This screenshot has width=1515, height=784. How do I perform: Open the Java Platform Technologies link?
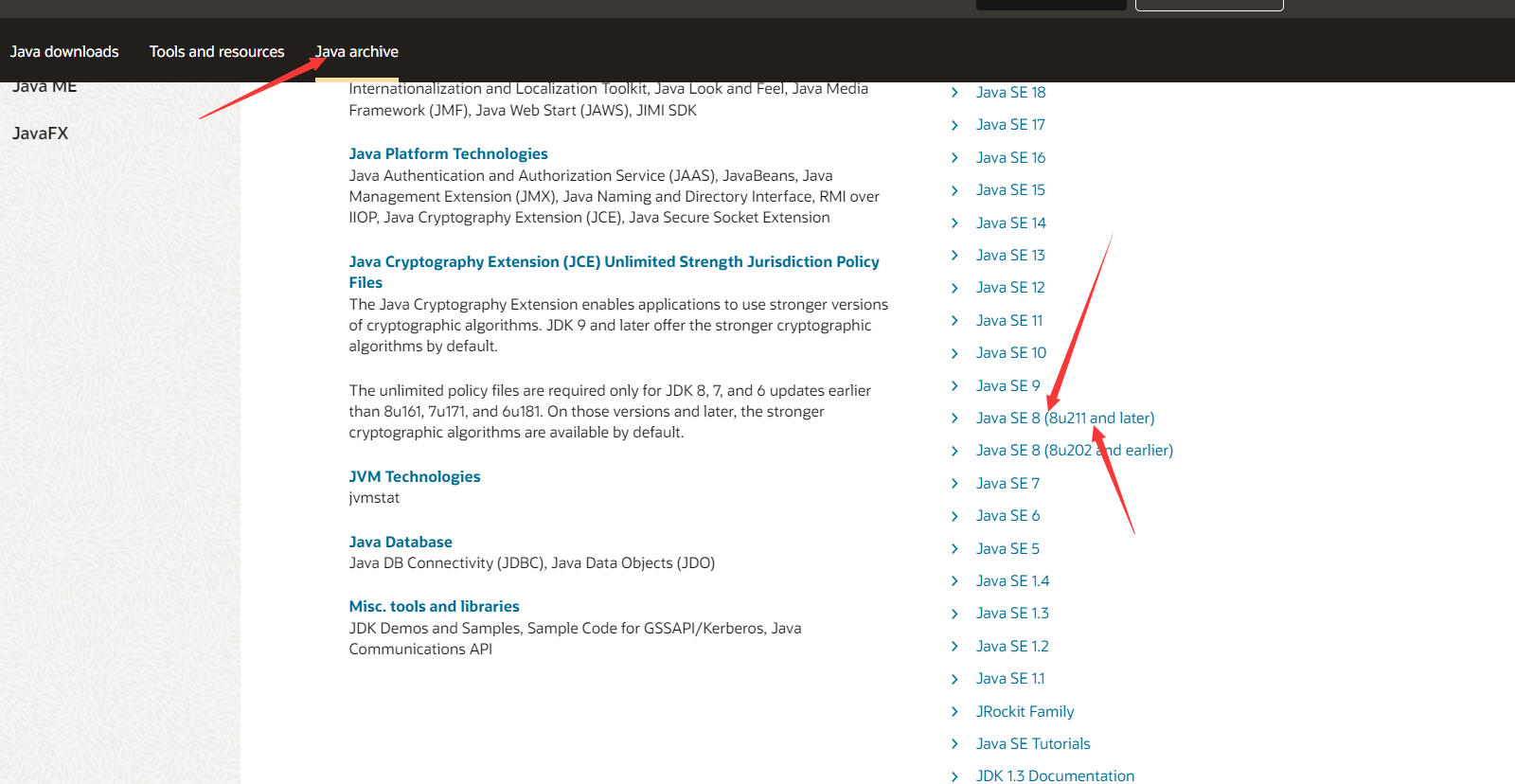coord(448,153)
